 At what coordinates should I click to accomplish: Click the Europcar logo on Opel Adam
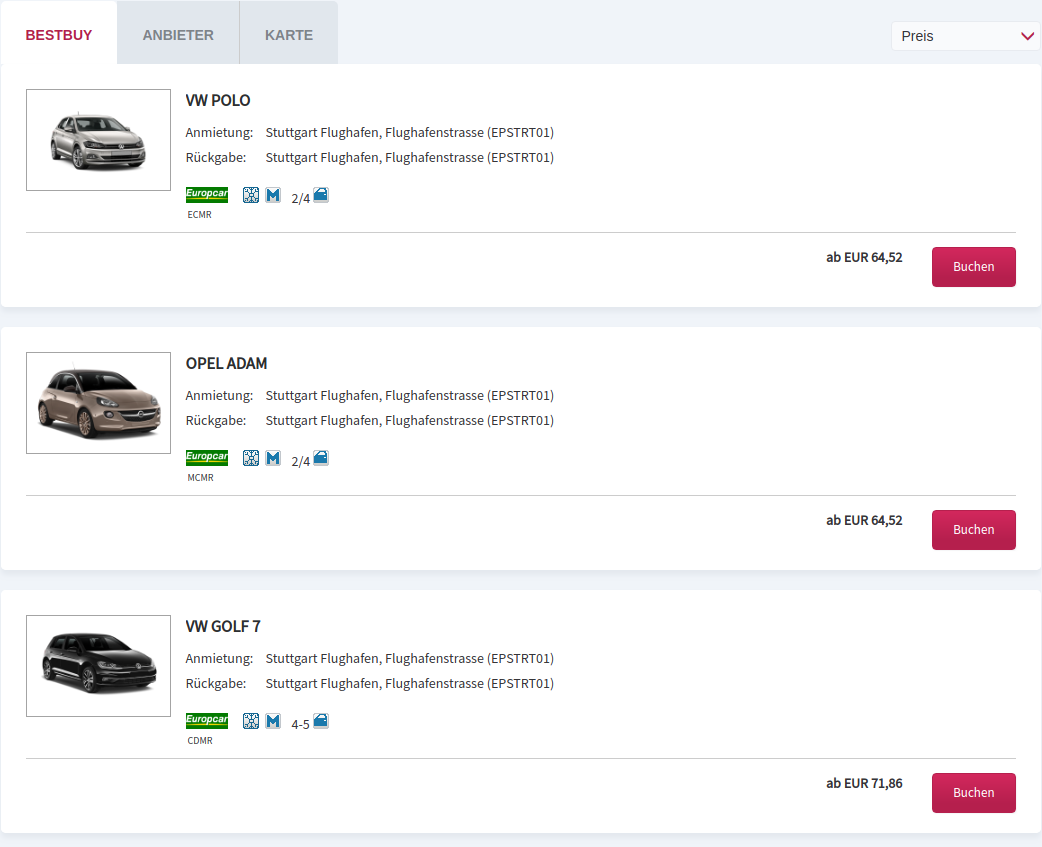coord(207,458)
